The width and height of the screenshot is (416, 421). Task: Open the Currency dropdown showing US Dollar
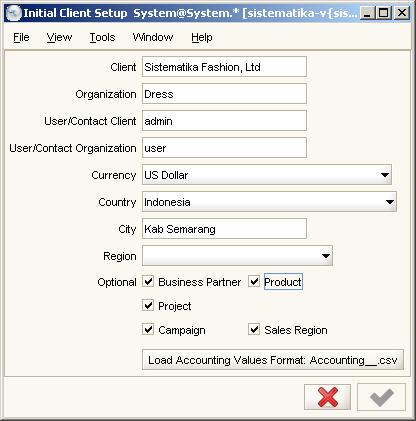tap(267, 175)
